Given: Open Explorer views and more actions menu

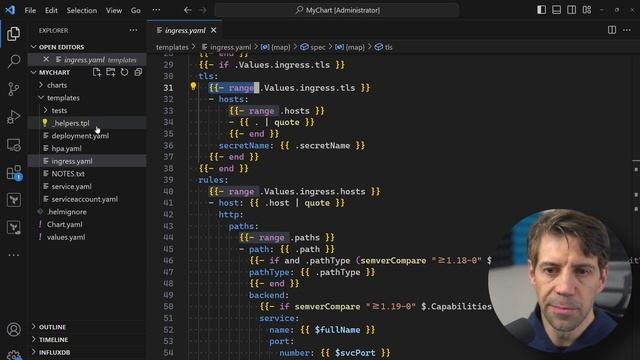Looking at the screenshot, I should tap(133, 30).
